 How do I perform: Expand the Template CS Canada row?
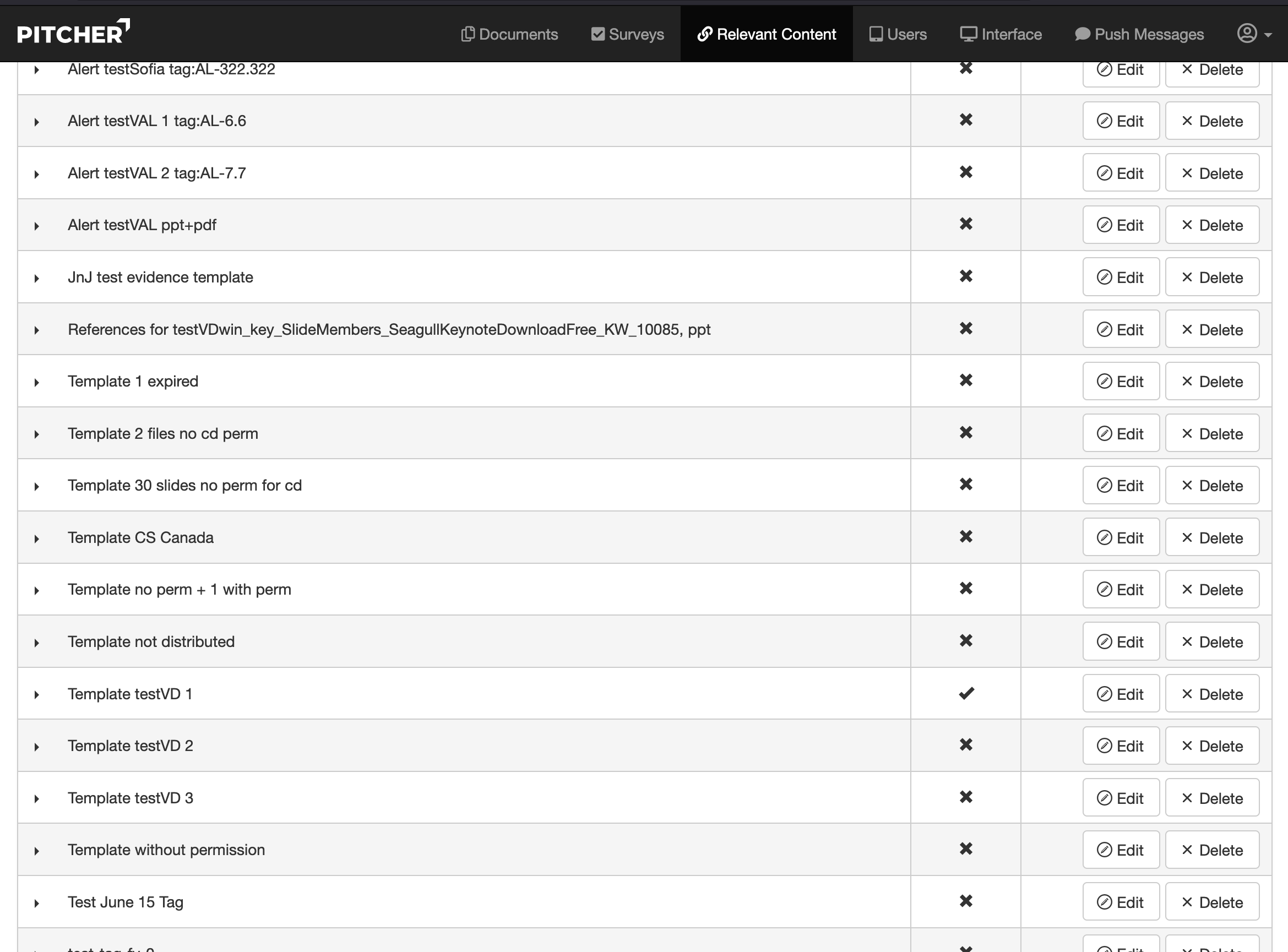pyautogui.click(x=37, y=539)
